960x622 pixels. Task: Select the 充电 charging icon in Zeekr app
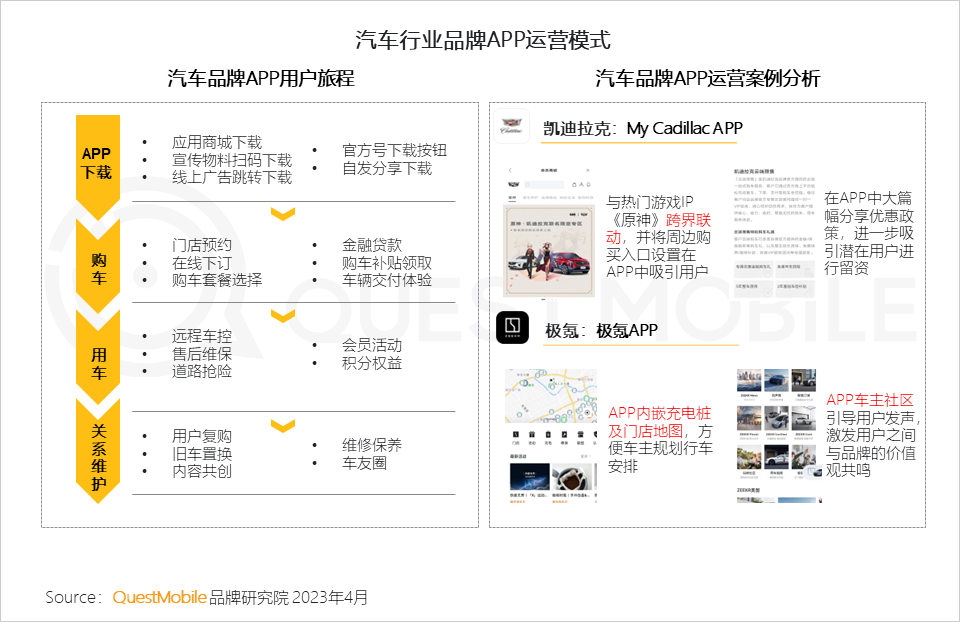coord(548,435)
